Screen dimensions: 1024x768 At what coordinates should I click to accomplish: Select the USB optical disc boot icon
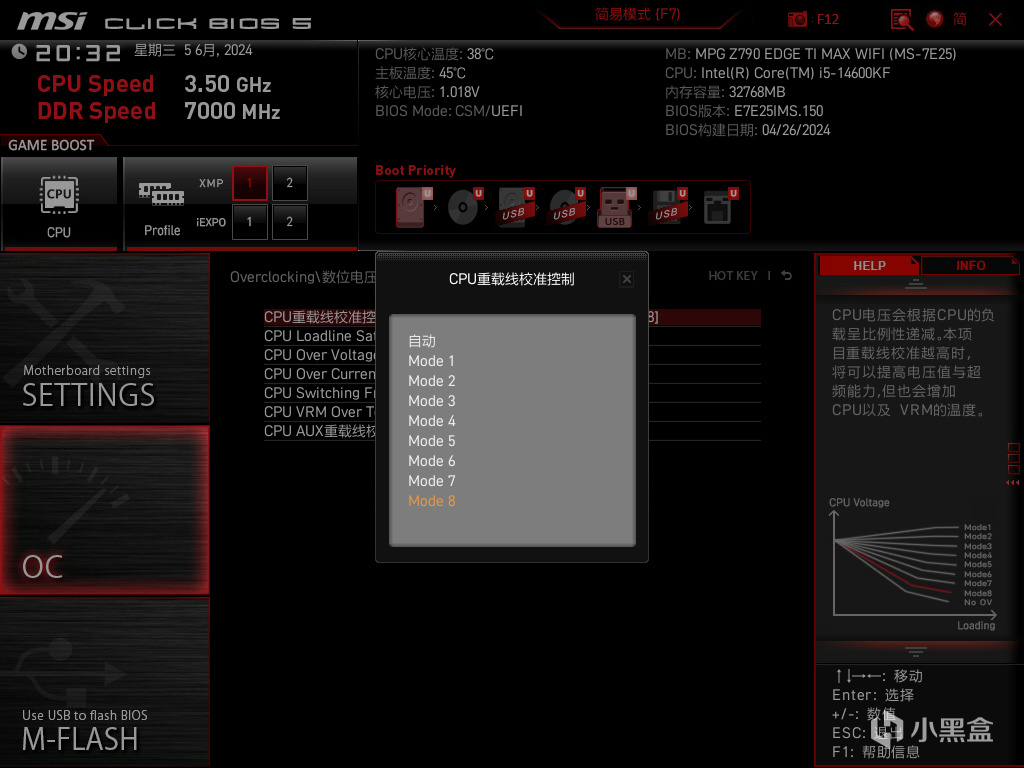(x=566, y=207)
